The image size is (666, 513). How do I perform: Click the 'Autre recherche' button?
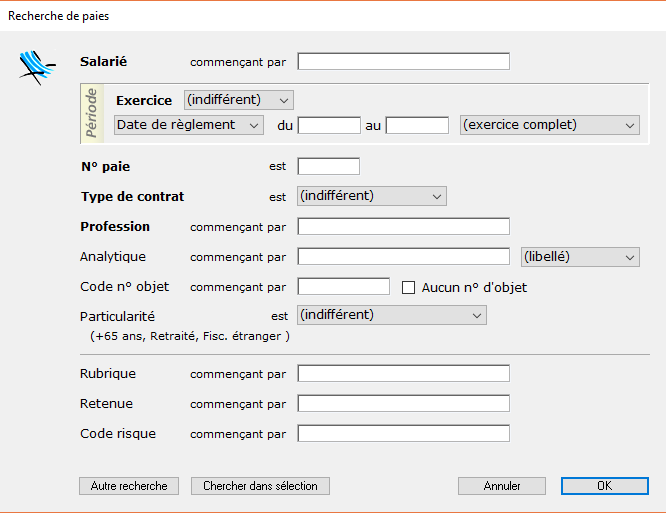point(129,486)
